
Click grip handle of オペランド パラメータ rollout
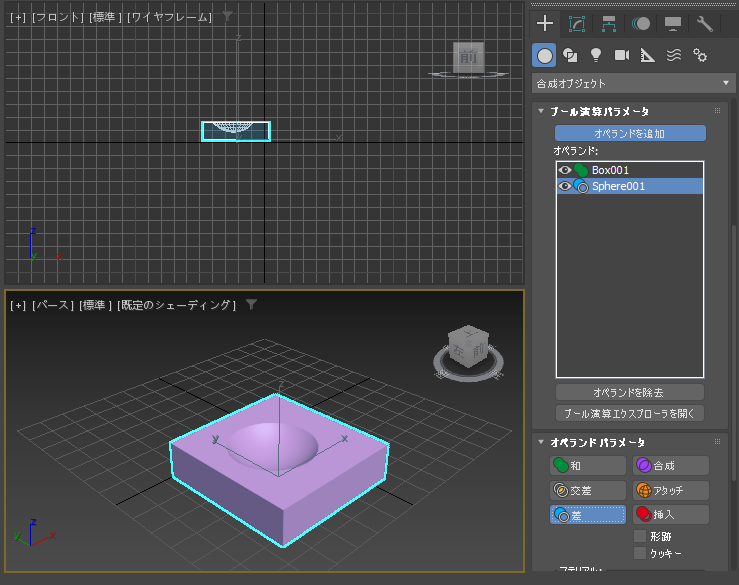(717, 442)
